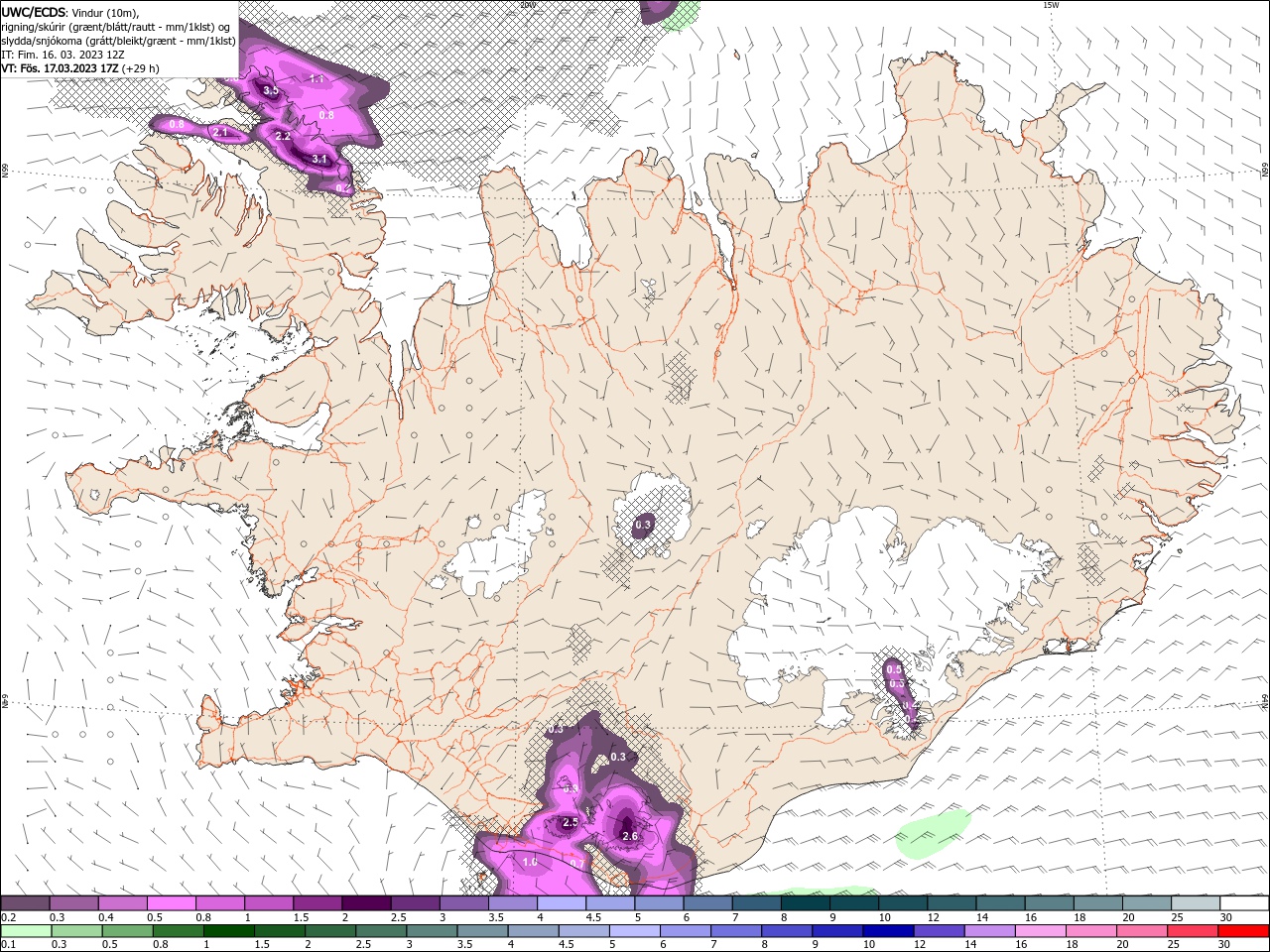Click the bright red swatch labeled 30, lower row
Image resolution: width=1270 pixels, height=952 pixels.
1243,931
